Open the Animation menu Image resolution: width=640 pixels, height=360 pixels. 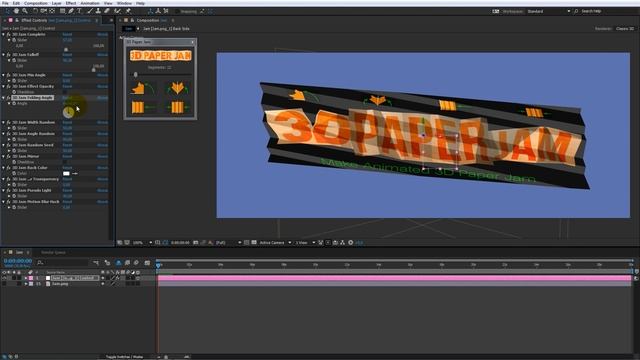pyautogui.click(x=90, y=3)
